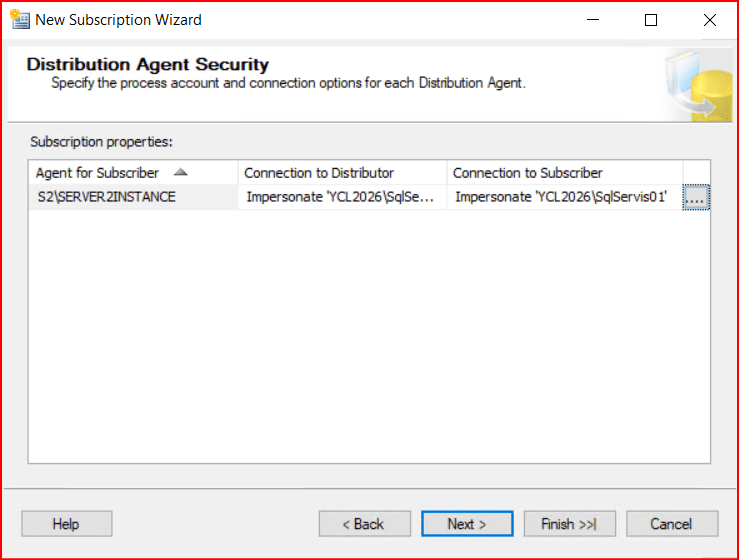
Task: Select the S2\SERVER2INSTANCE subscriber row
Action: [x=105, y=197]
